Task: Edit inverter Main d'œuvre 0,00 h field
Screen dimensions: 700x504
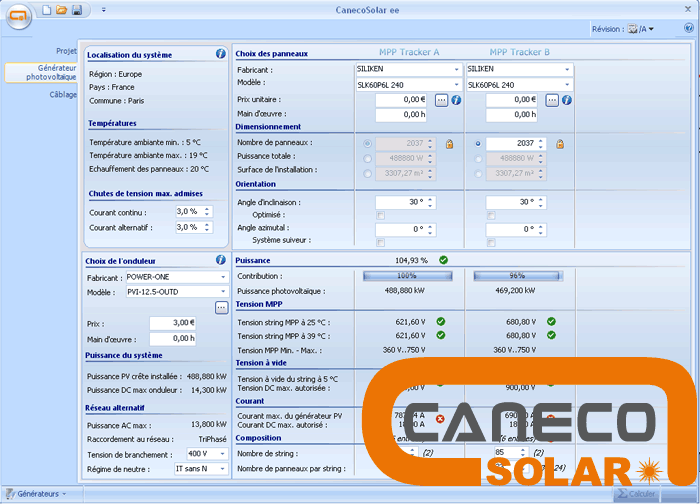Action: [172, 339]
